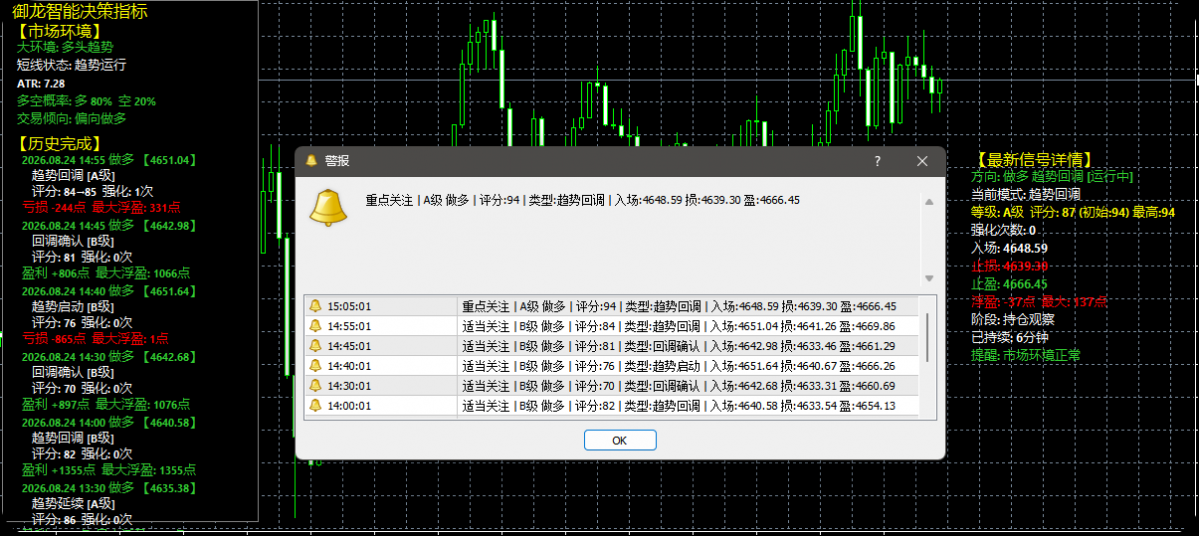Click the 多空概率 多 80% 空 20% line
The image size is (1199, 536).
point(86,101)
